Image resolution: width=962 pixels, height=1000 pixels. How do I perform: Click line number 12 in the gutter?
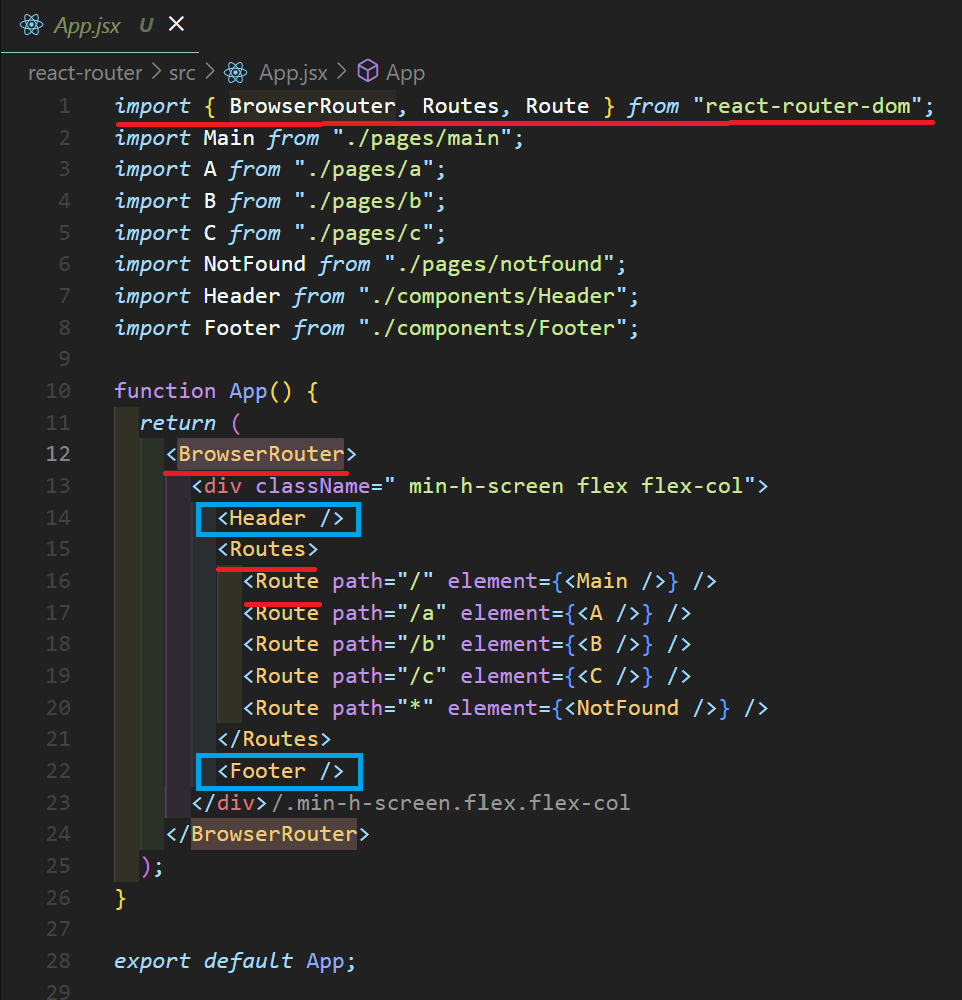pyautogui.click(x=58, y=454)
